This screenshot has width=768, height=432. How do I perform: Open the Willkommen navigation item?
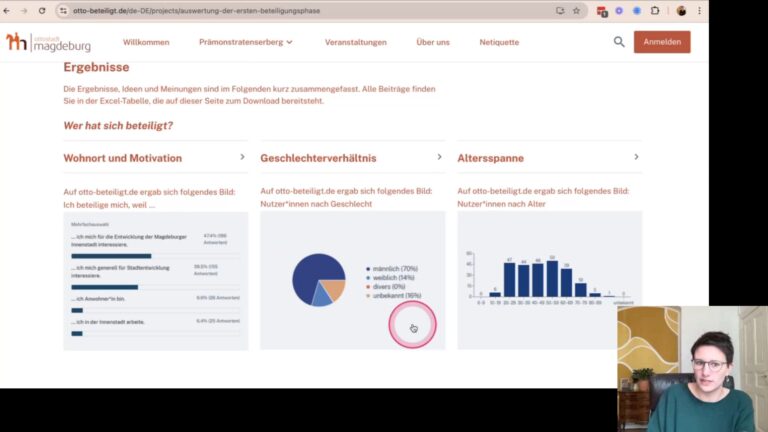[146, 42]
